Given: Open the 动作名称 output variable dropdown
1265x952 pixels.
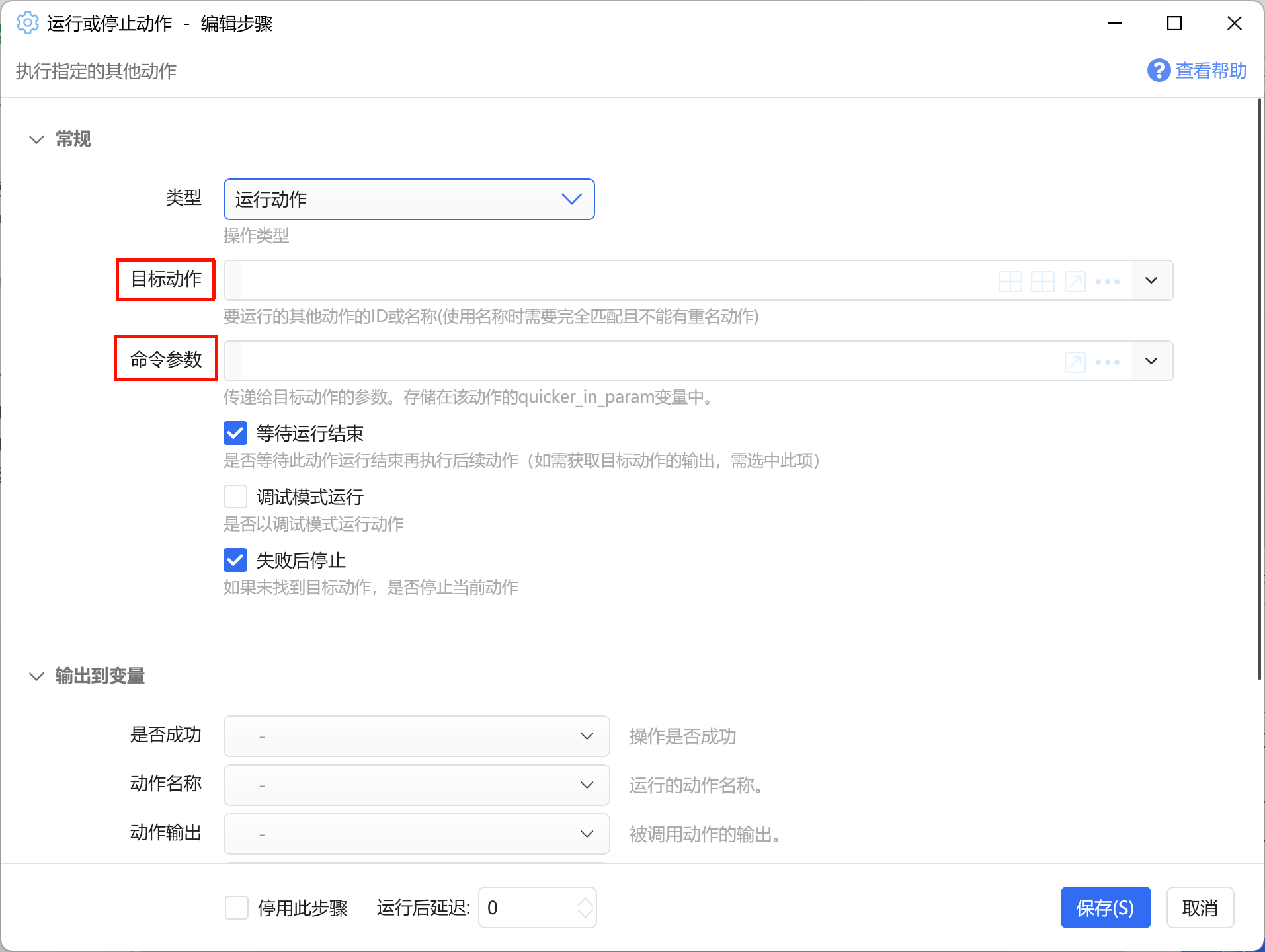Looking at the screenshot, I should [416, 785].
